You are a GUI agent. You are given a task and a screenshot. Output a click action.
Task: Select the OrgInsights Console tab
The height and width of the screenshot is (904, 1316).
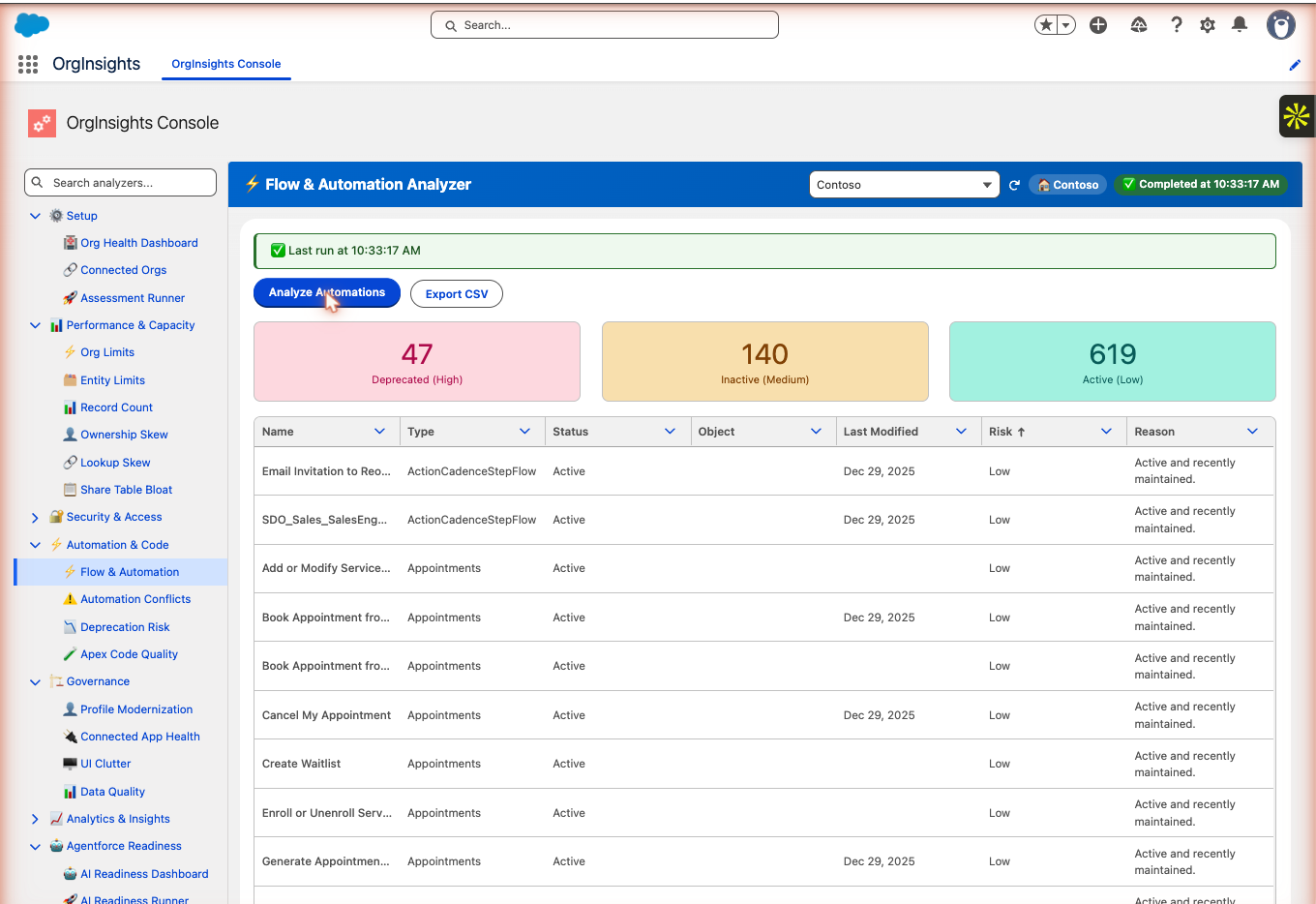pyautogui.click(x=226, y=64)
